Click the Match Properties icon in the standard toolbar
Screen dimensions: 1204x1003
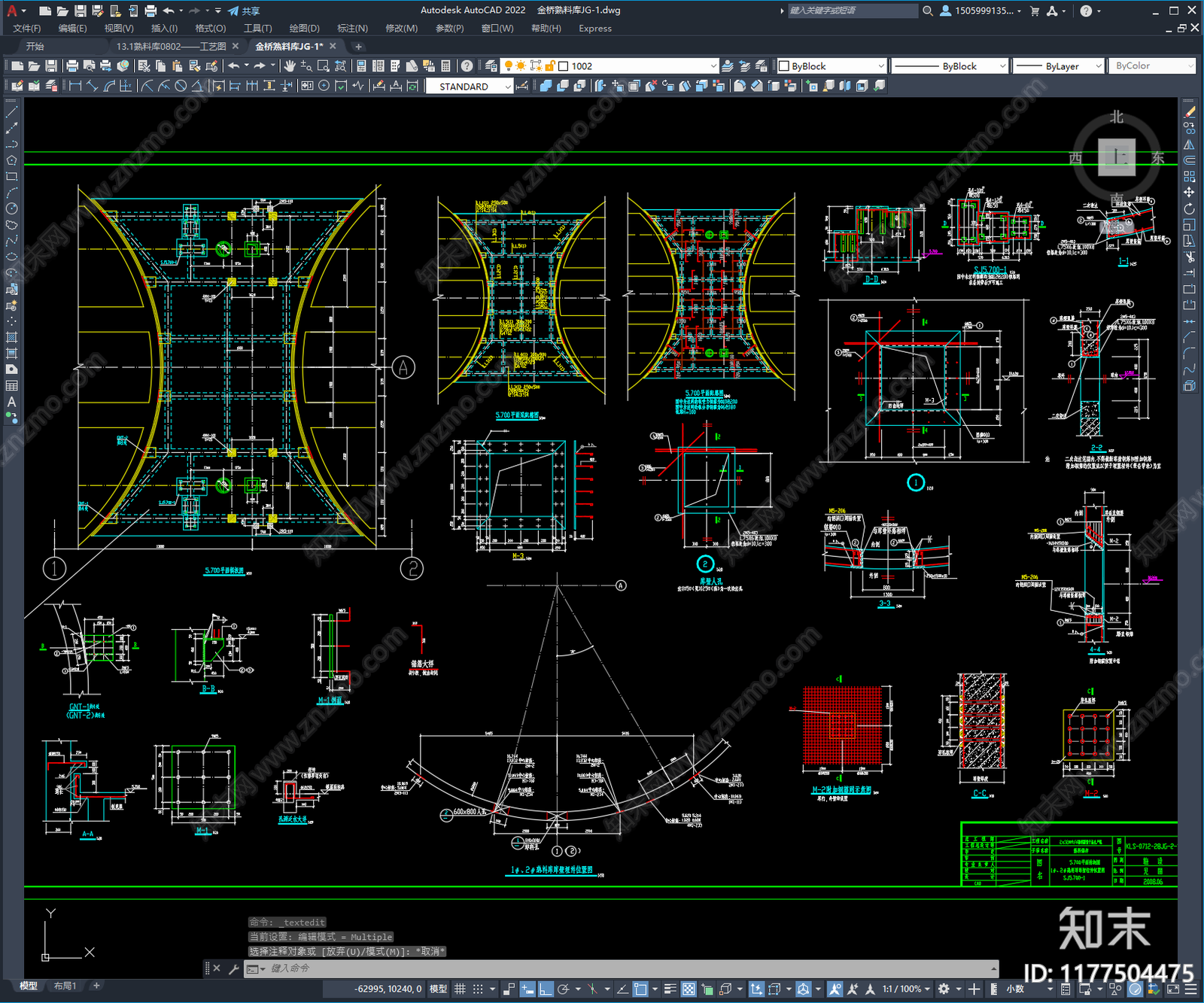(195, 66)
